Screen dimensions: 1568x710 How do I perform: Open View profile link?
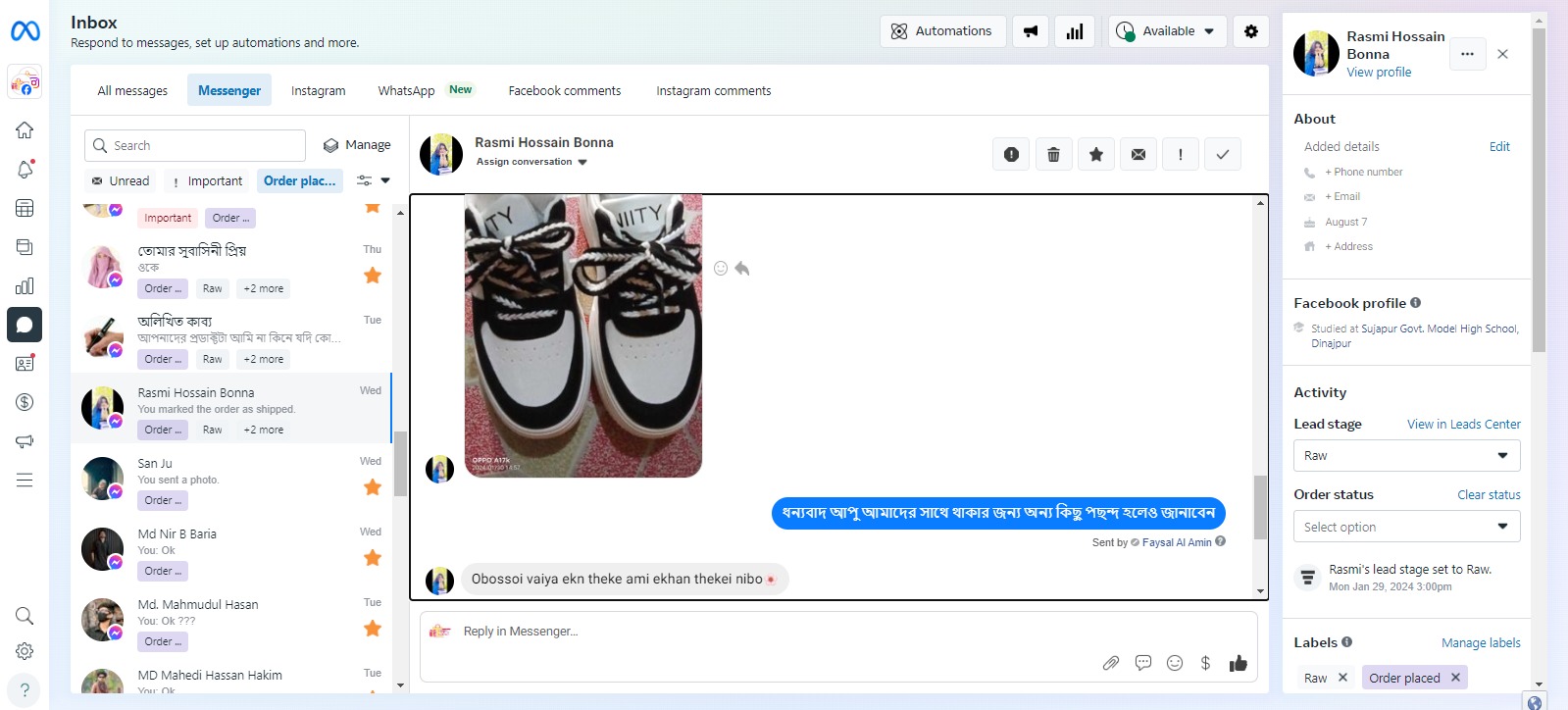[1379, 73]
